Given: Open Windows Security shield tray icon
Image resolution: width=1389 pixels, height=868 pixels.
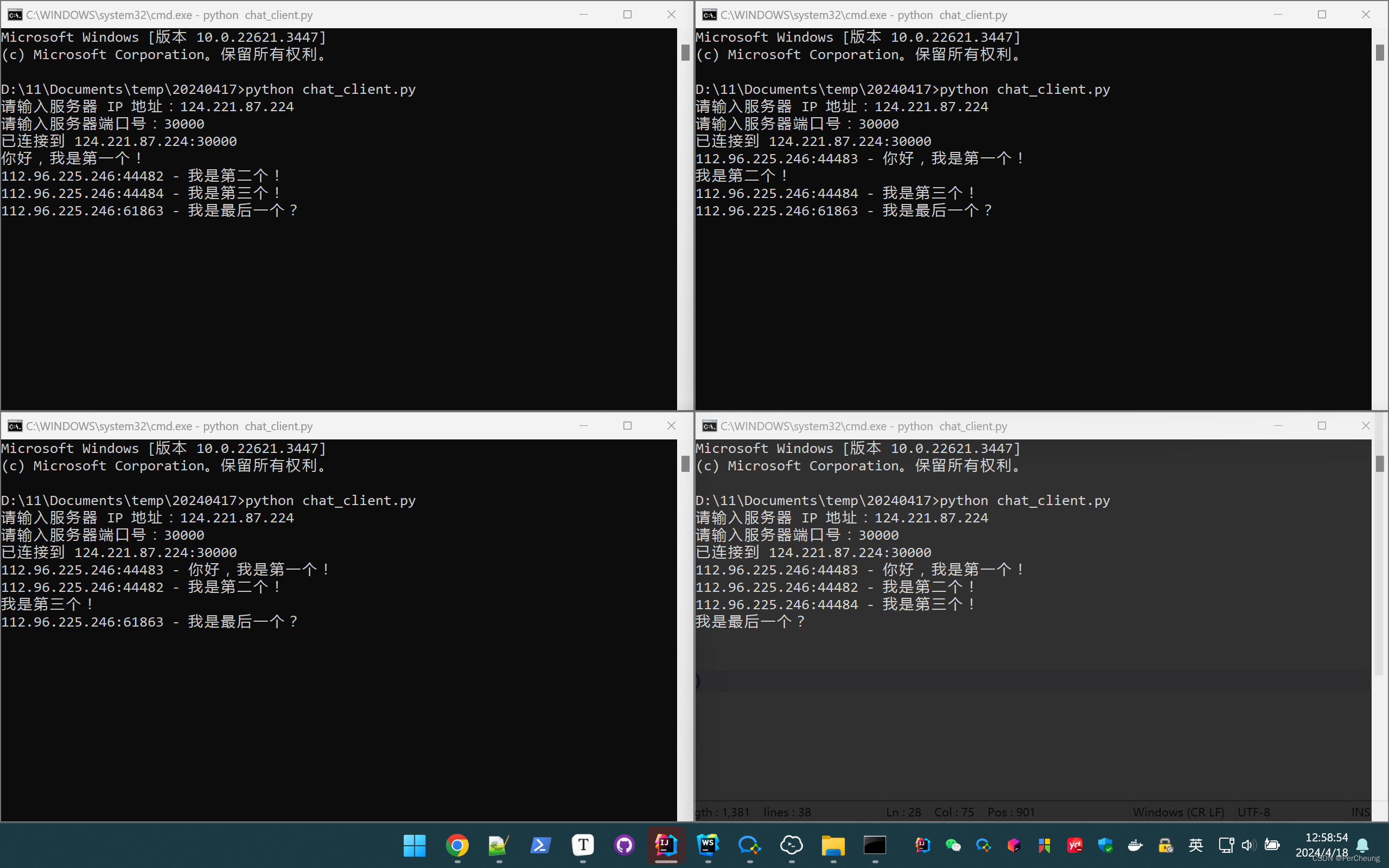Looking at the screenshot, I should point(1105,845).
